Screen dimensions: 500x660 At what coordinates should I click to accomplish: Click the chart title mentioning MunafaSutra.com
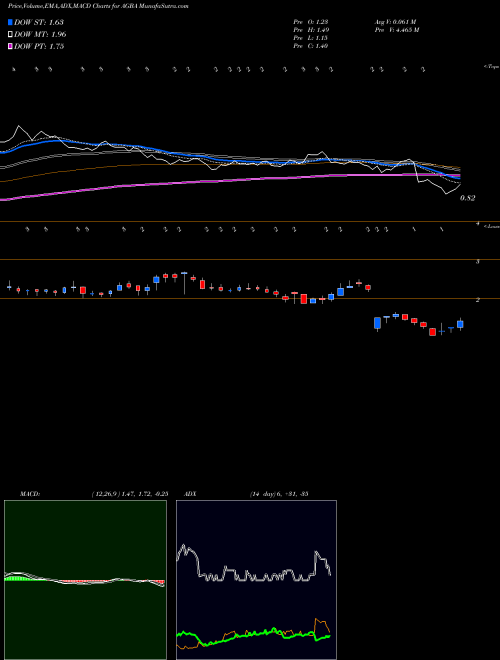pyautogui.click(x=98, y=6)
